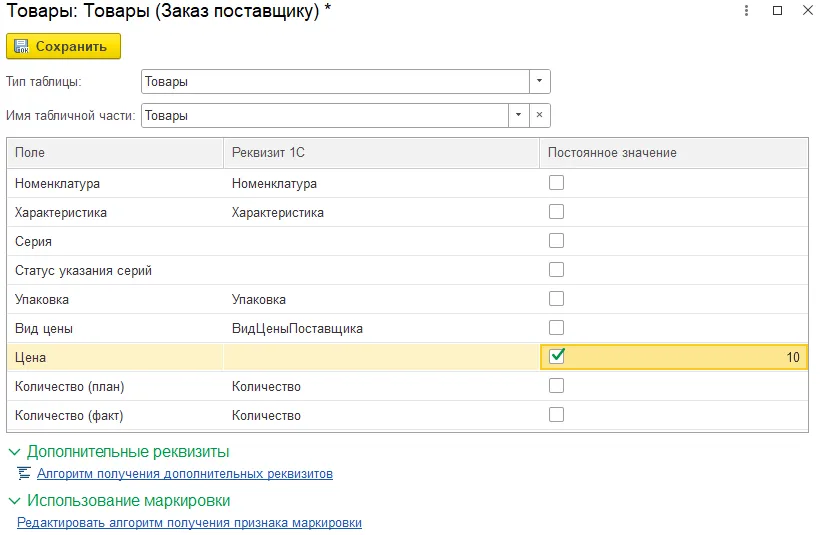This screenshot has width=823, height=535.
Task: Close the Товары form window
Action: 806,11
